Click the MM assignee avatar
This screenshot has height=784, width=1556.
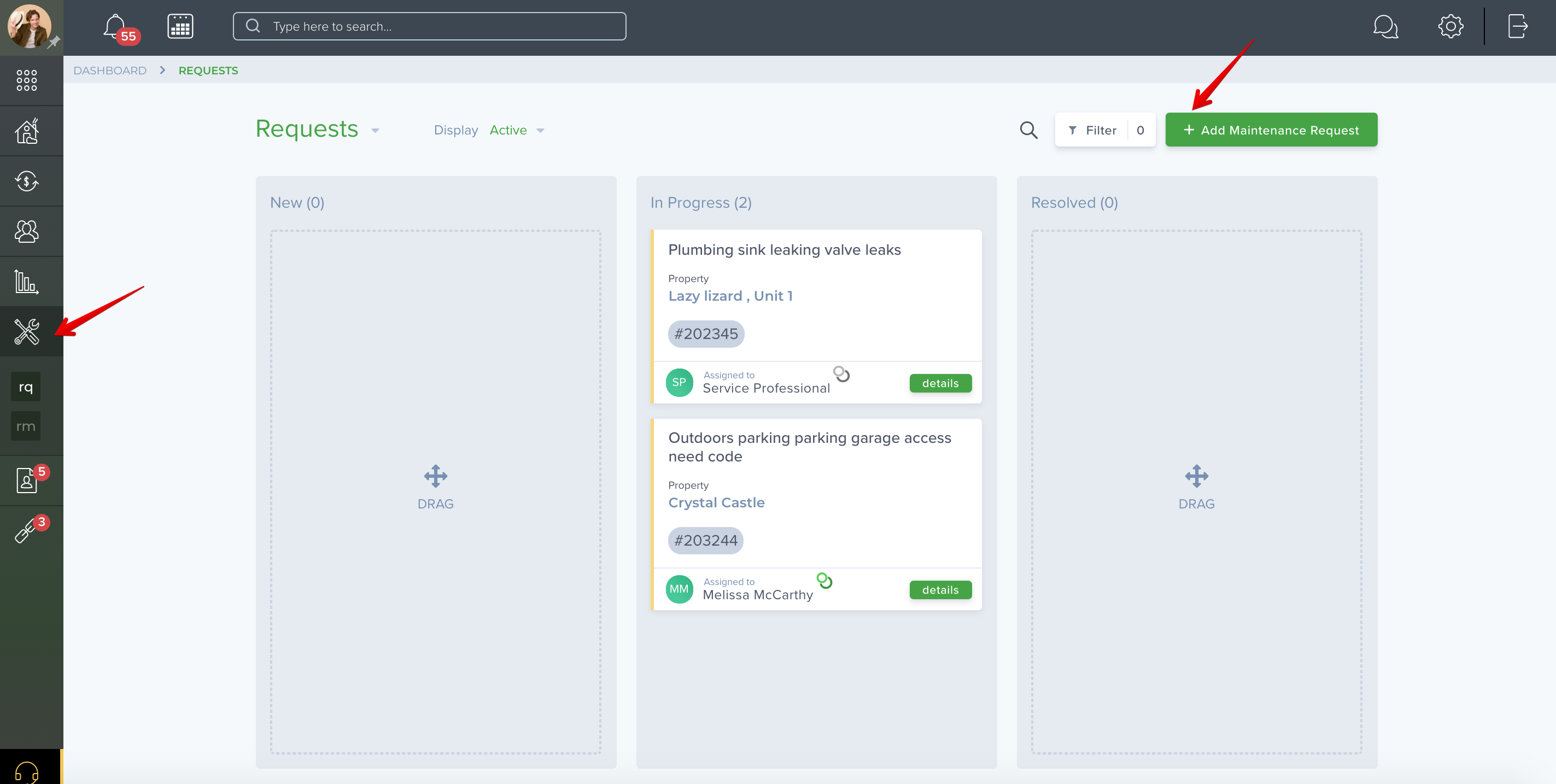pyautogui.click(x=679, y=589)
